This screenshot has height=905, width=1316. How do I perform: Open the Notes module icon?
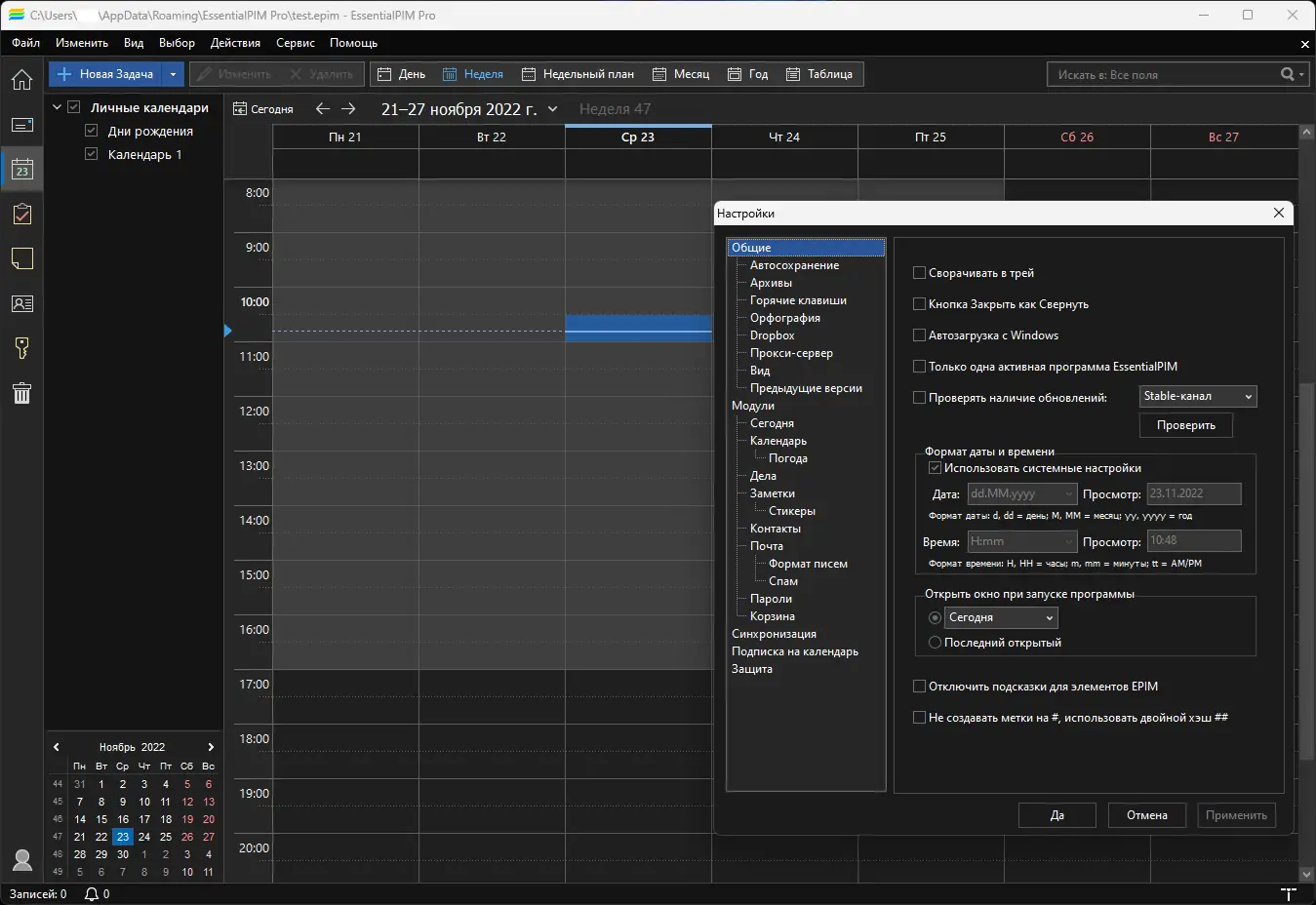(21, 258)
